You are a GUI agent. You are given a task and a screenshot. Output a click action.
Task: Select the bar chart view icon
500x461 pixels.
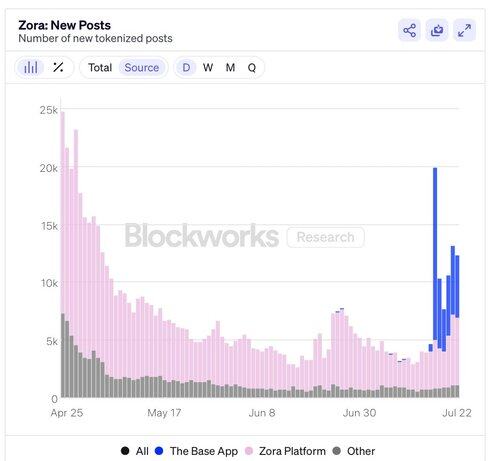pos(31,68)
